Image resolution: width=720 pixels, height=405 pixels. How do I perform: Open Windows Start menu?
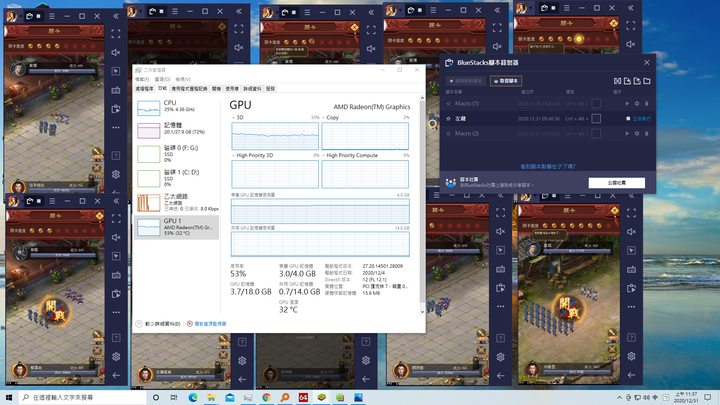click(9, 397)
